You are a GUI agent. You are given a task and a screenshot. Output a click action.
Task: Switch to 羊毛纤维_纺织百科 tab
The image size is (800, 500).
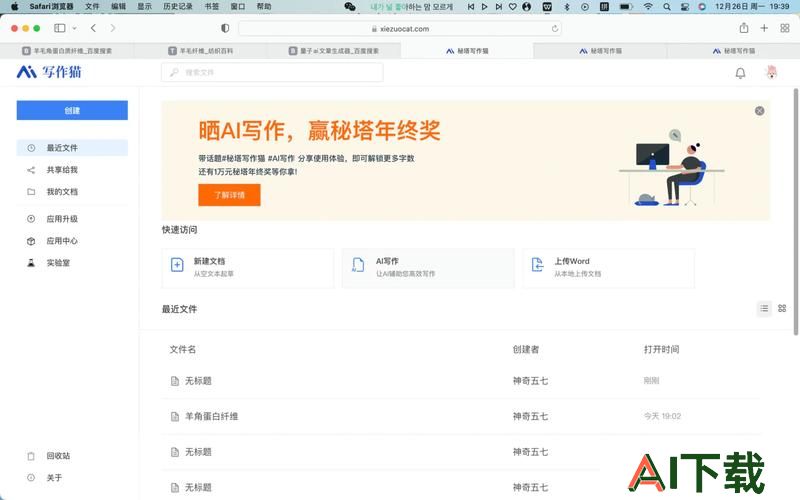coord(200,51)
